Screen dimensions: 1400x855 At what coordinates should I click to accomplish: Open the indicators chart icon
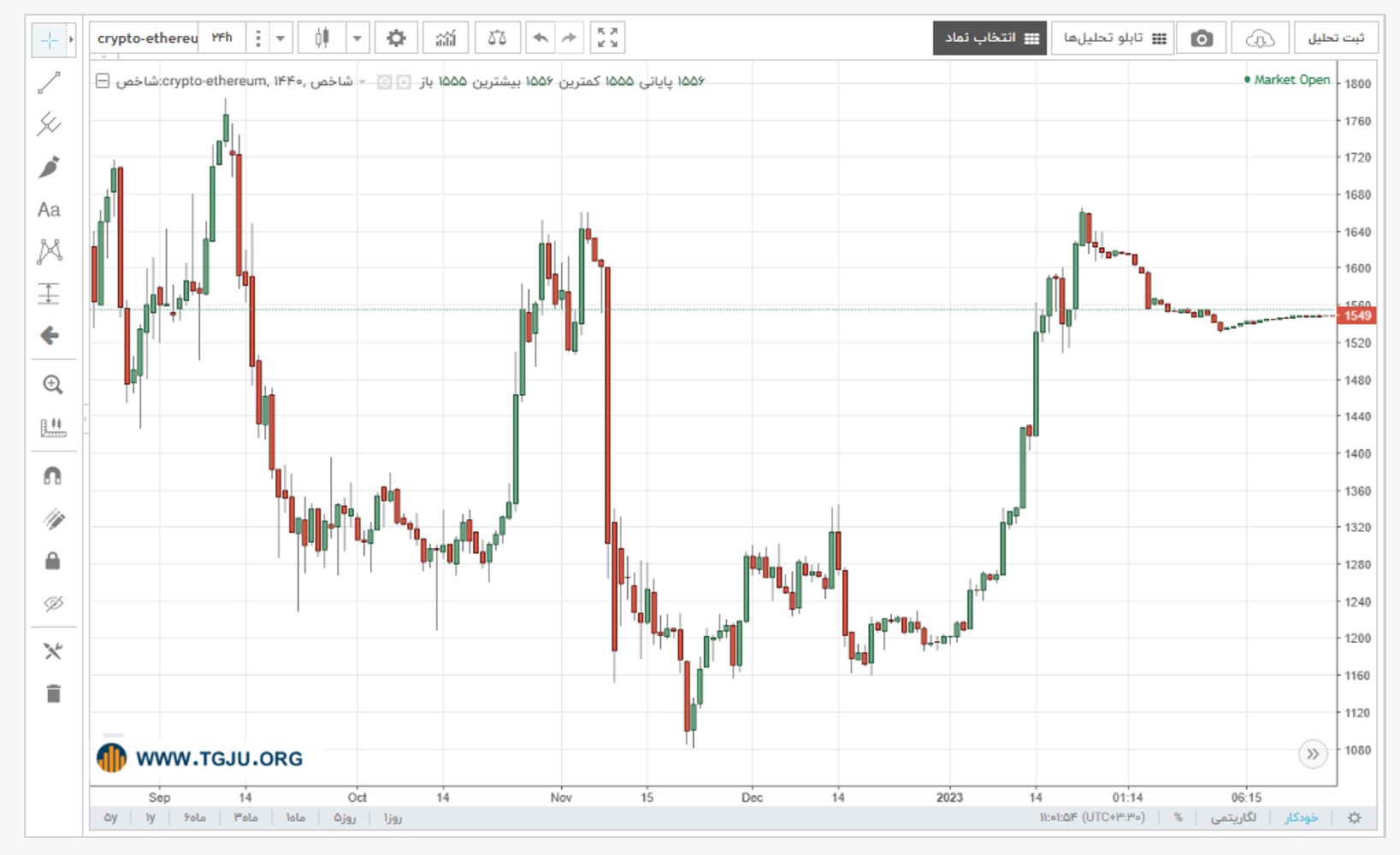[446, 38]
